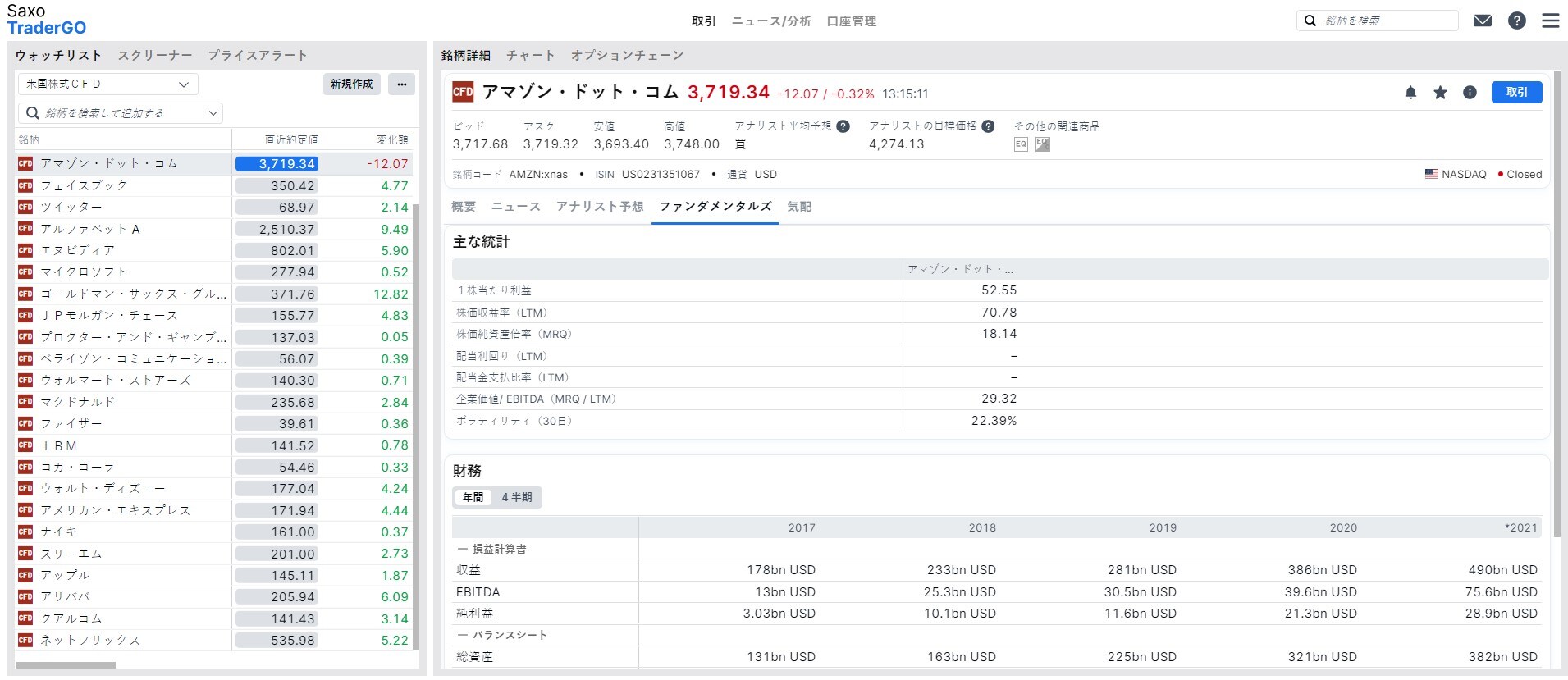Select the 銘柄詳細 tab
Viewport: 1568px width, 680px height.
466,56
